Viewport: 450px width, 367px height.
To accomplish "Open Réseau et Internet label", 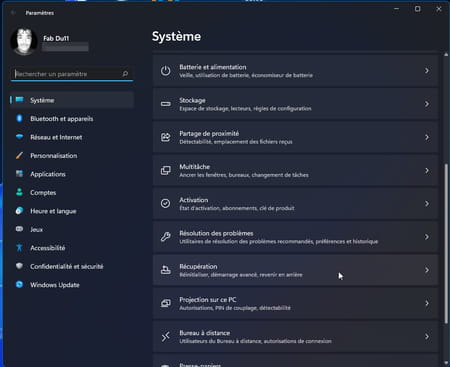I will point(56,137).
